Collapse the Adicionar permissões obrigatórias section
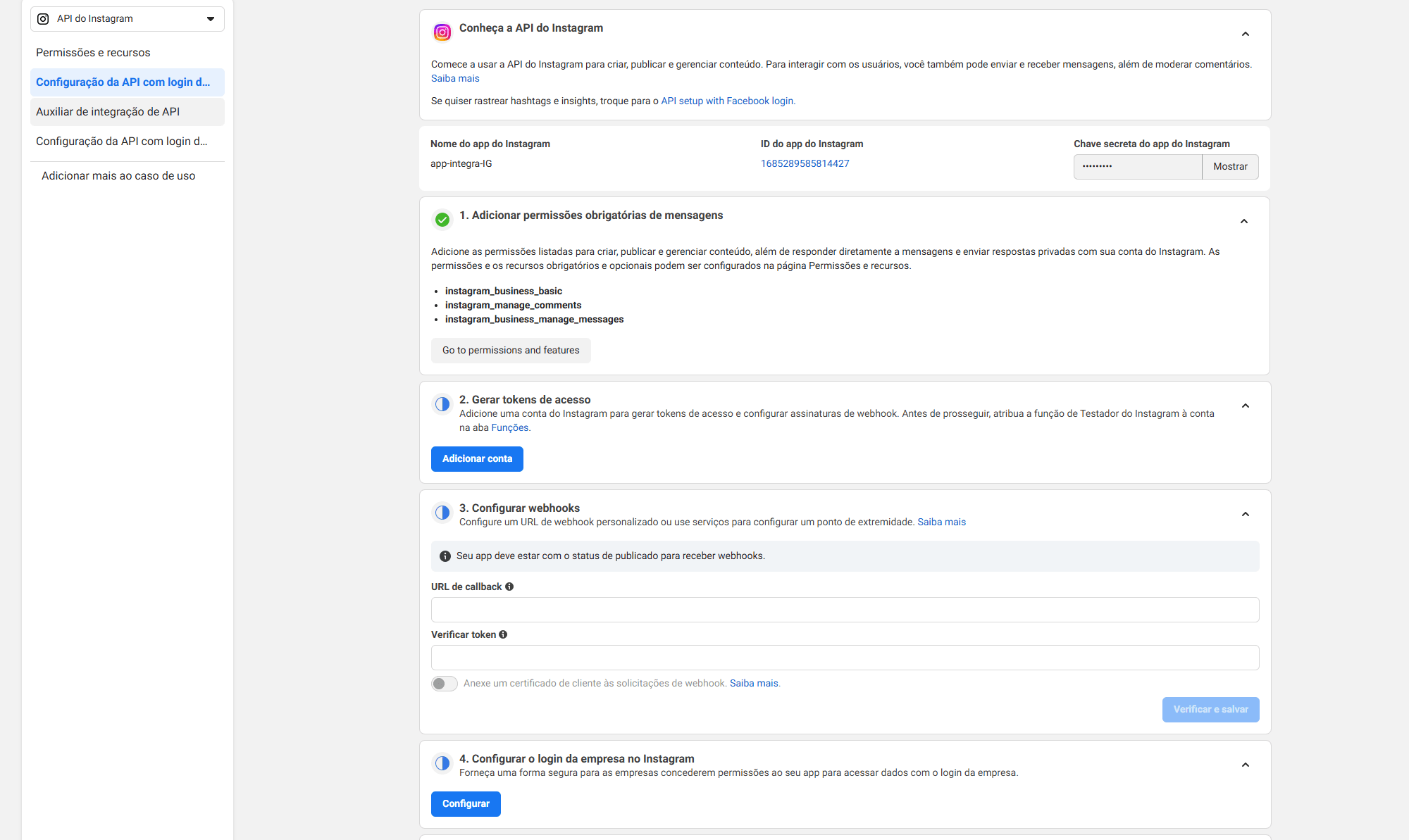Viewport: 1409px width, 840px height. [1244, 221]
